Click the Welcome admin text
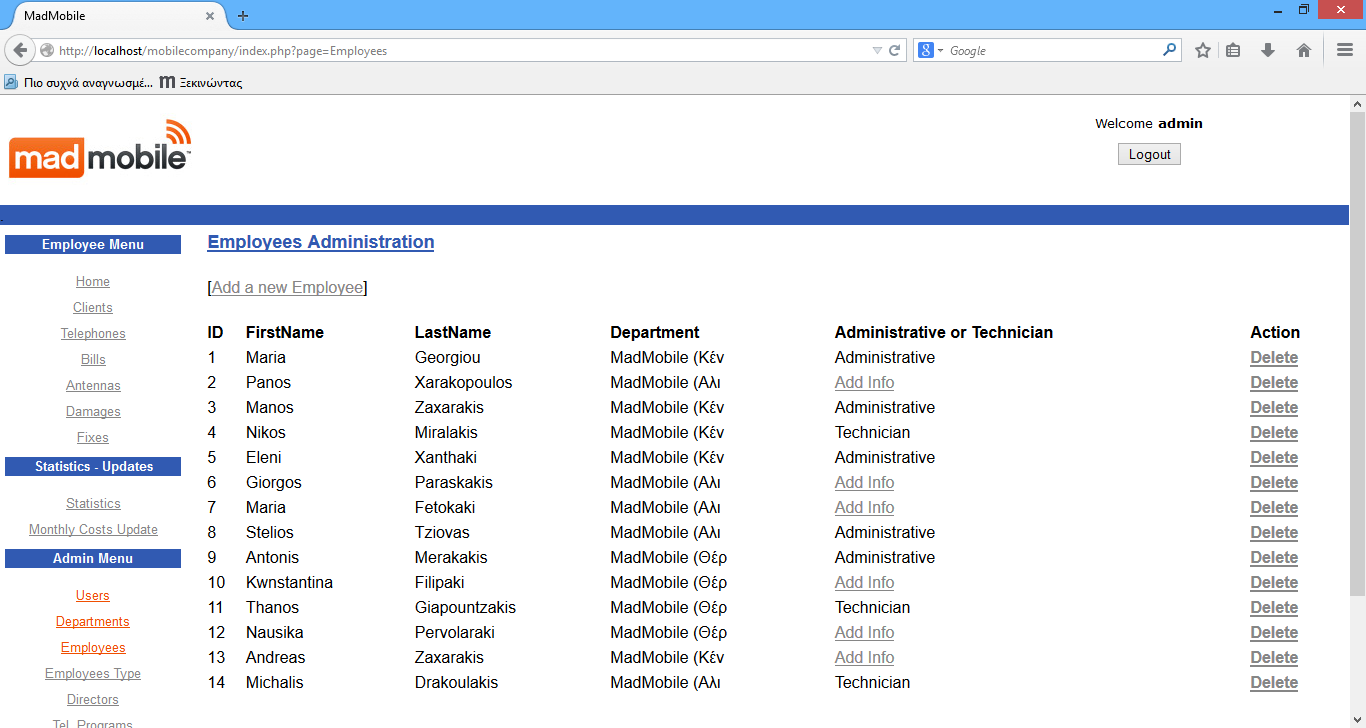1366x728 pixels. click(1149, 124)
